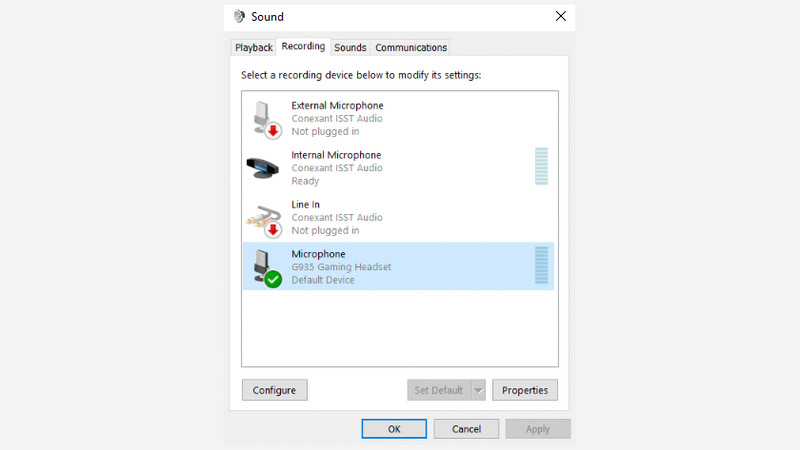Click the Internal Microphone level meter
The height and width of the screenshot is (450, 800).
(x=541, y=167)
